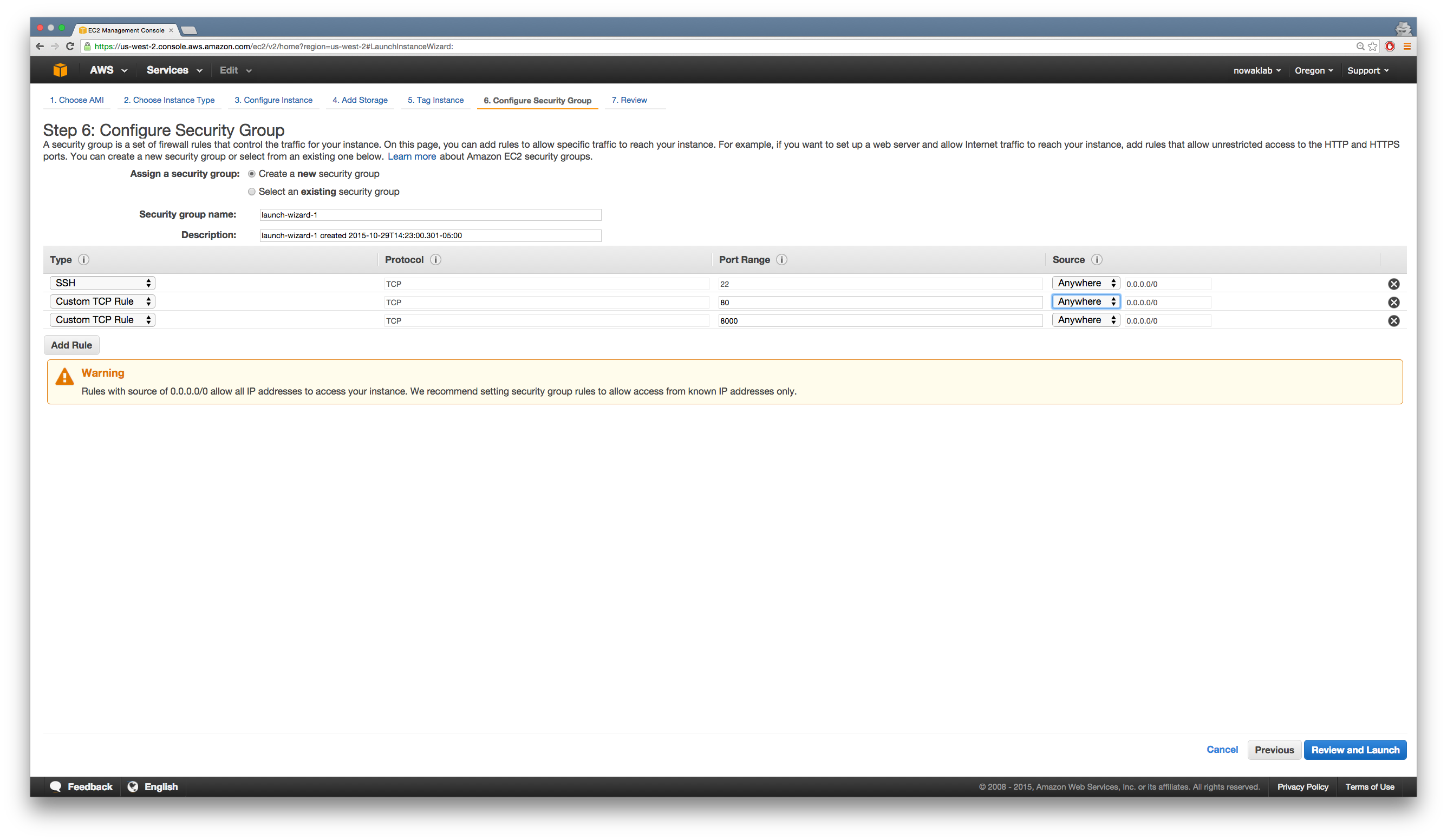Open the SSH type dropdown

(102, 283)
